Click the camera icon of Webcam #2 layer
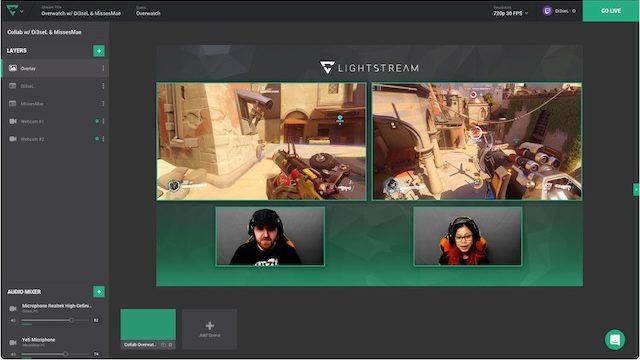 tap(13, 139)
